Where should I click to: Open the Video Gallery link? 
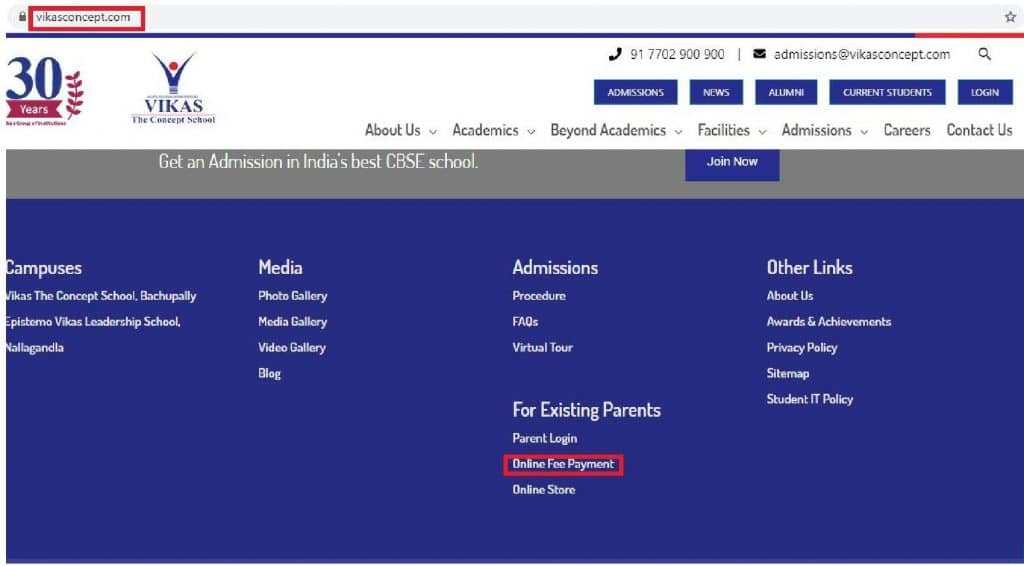[292, 347]
